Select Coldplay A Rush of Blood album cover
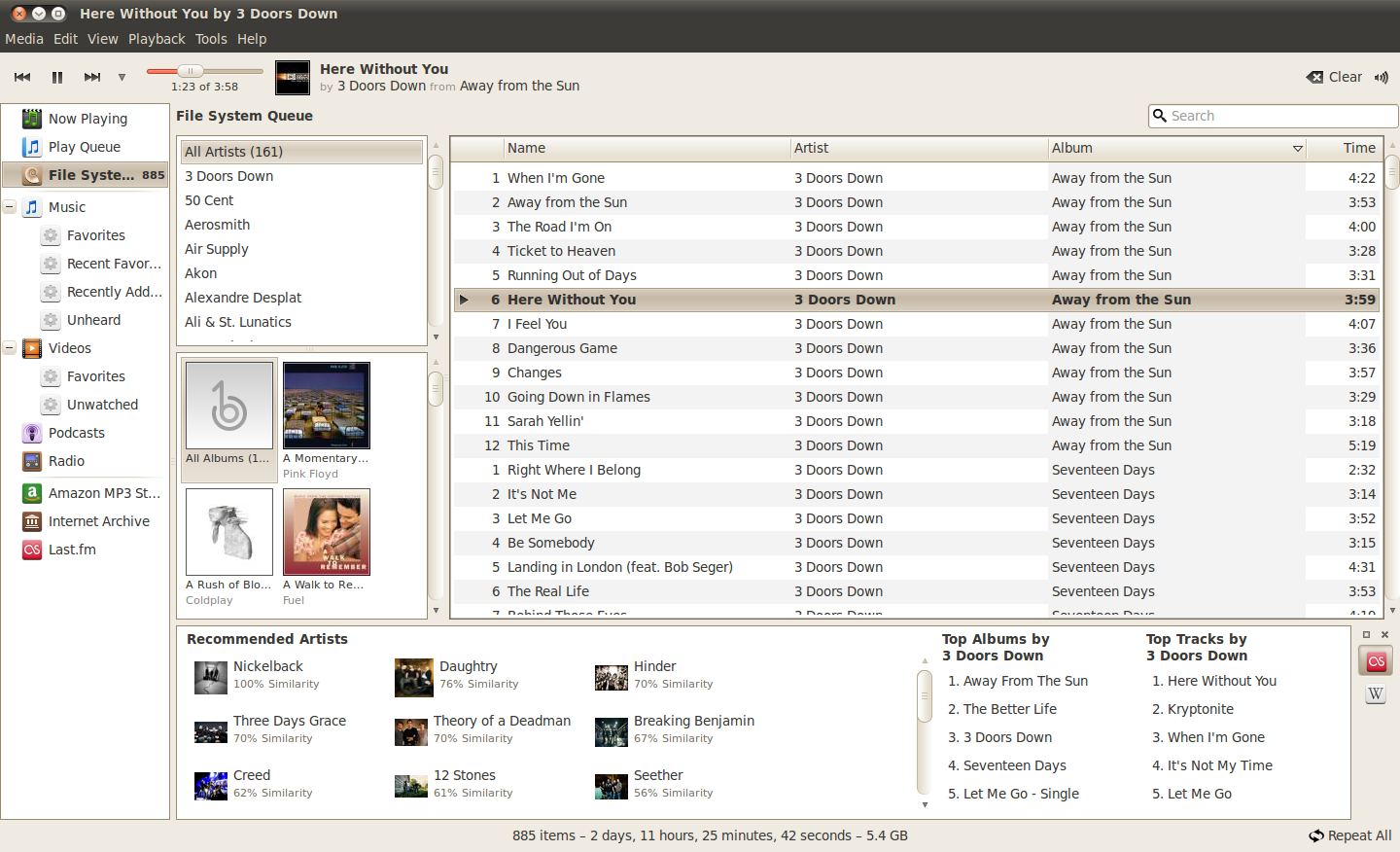The height and width of the screenshot is (852, 1400). (229, 532)
